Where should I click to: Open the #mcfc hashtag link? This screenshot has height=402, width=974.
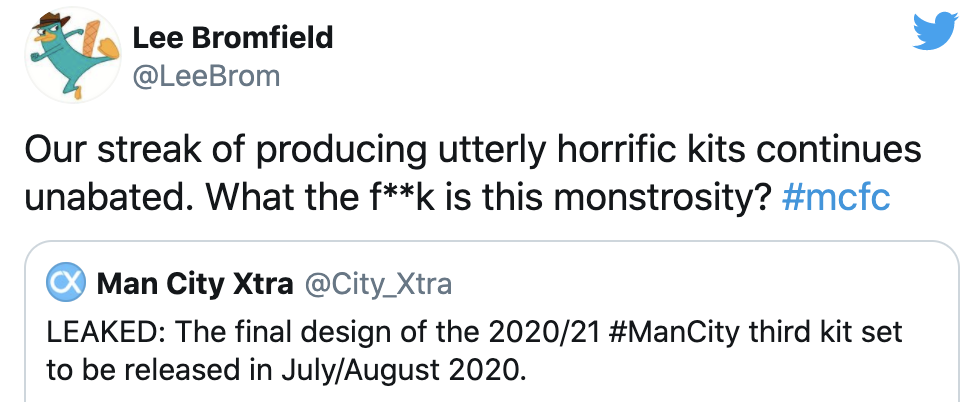click(x=836, y=198)
